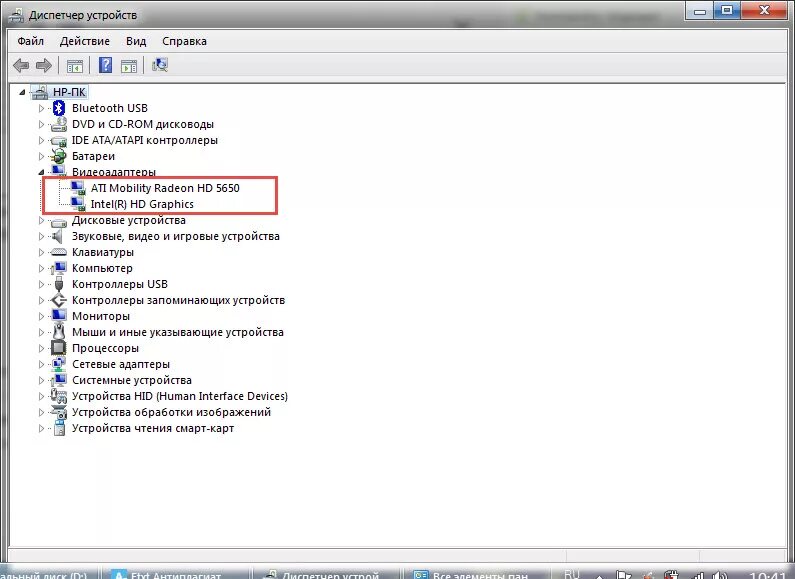Click the Батареи battery icon
The width and height of the screenshot is (795, 579).
[59, 156]
